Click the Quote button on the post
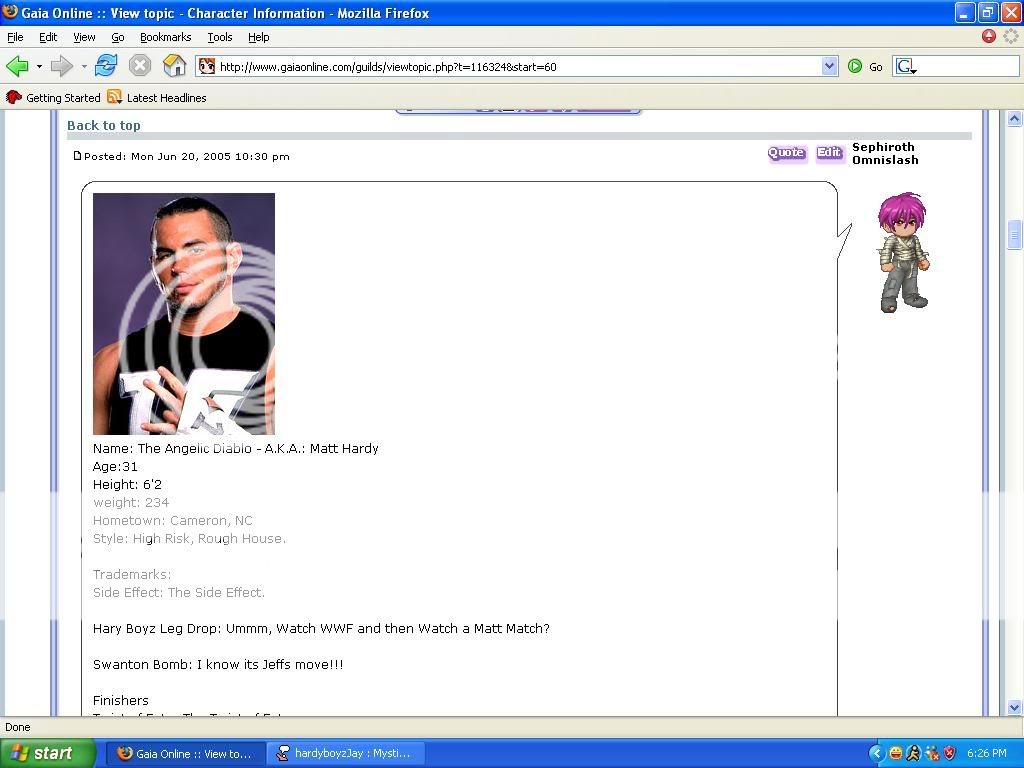The width and height of the screenshot is (1024, 768). point(787,153)
